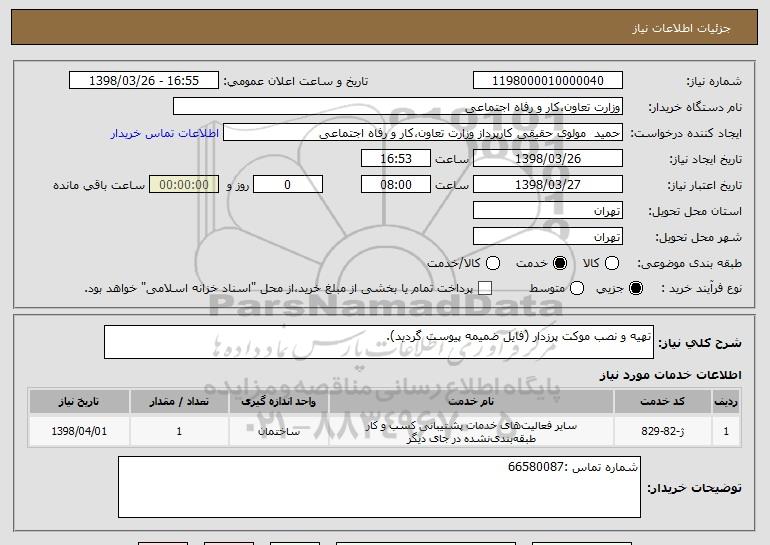The width and height of the screenshot is (770, 545).
Task: Click the remaining time field 00:00:00
Action: click(184, 185)
